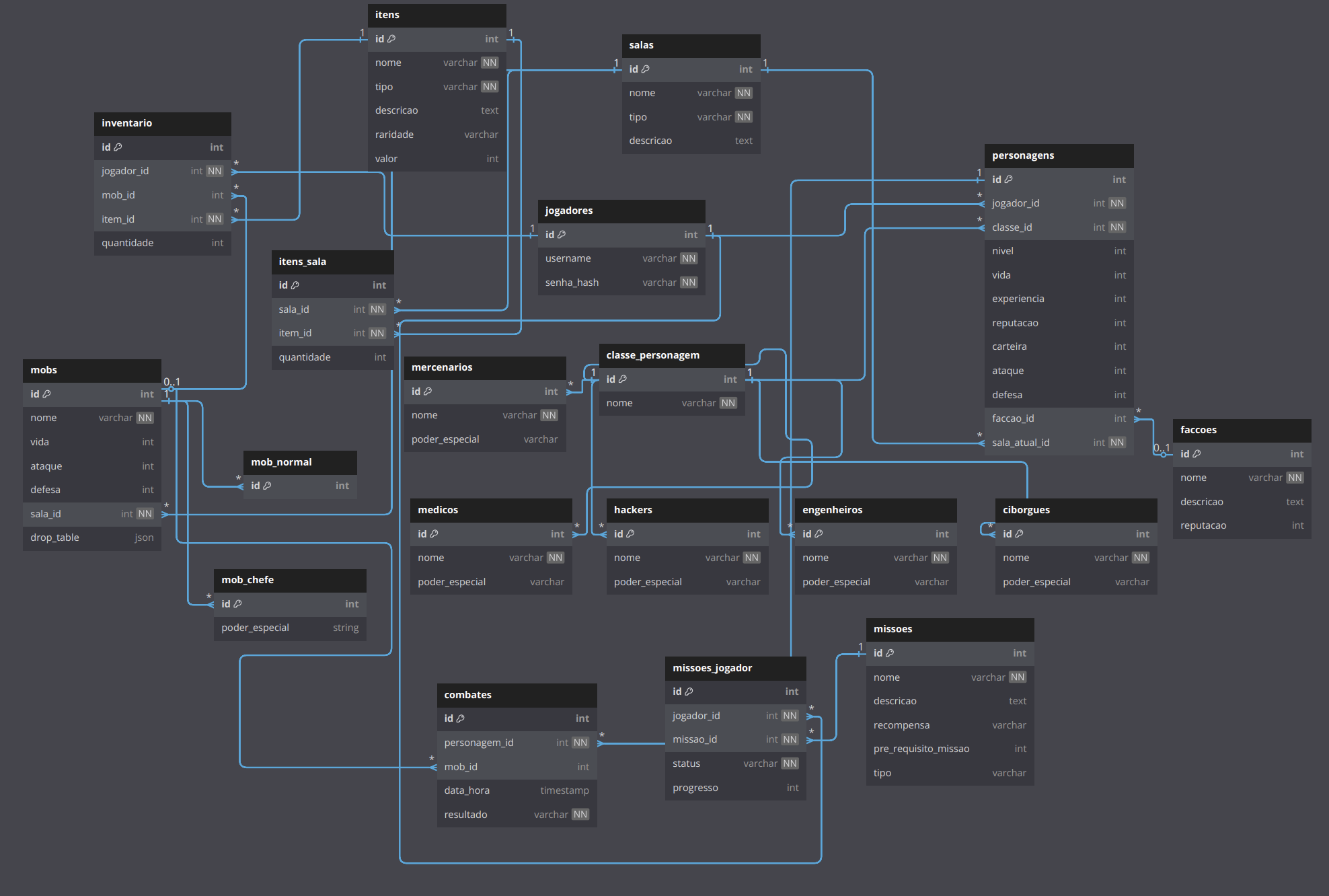Click the username field in jogadores table

coord(621,258)
